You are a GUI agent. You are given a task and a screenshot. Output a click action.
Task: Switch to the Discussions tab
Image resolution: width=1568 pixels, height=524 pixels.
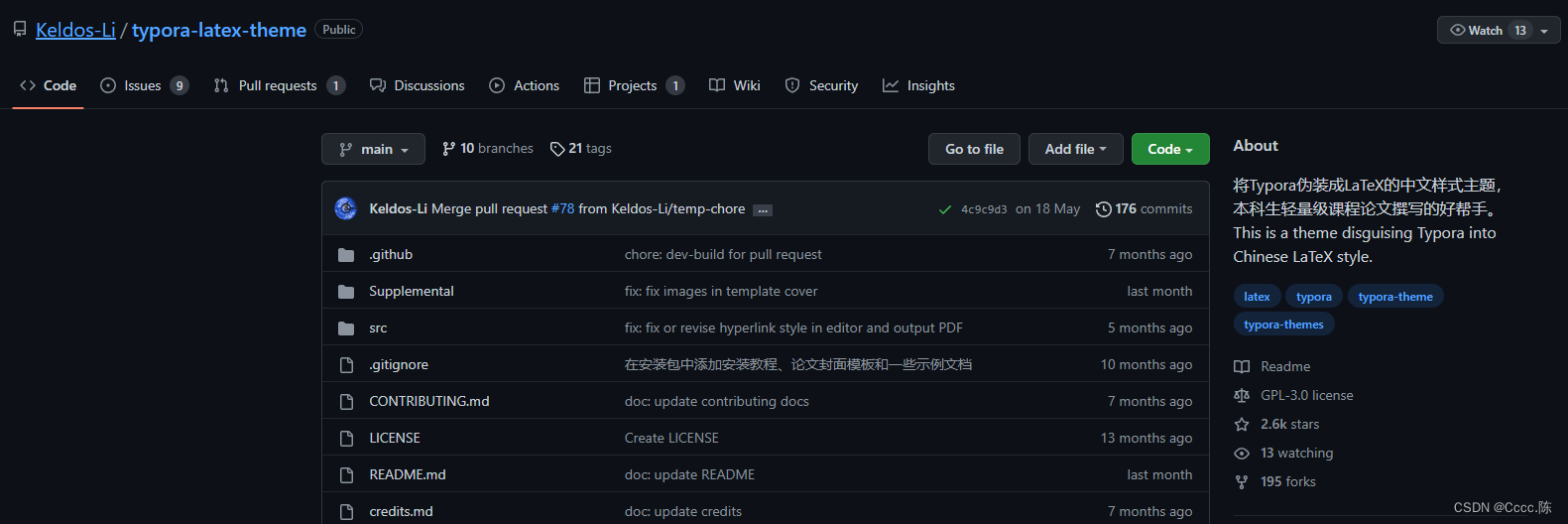(417, 85)
